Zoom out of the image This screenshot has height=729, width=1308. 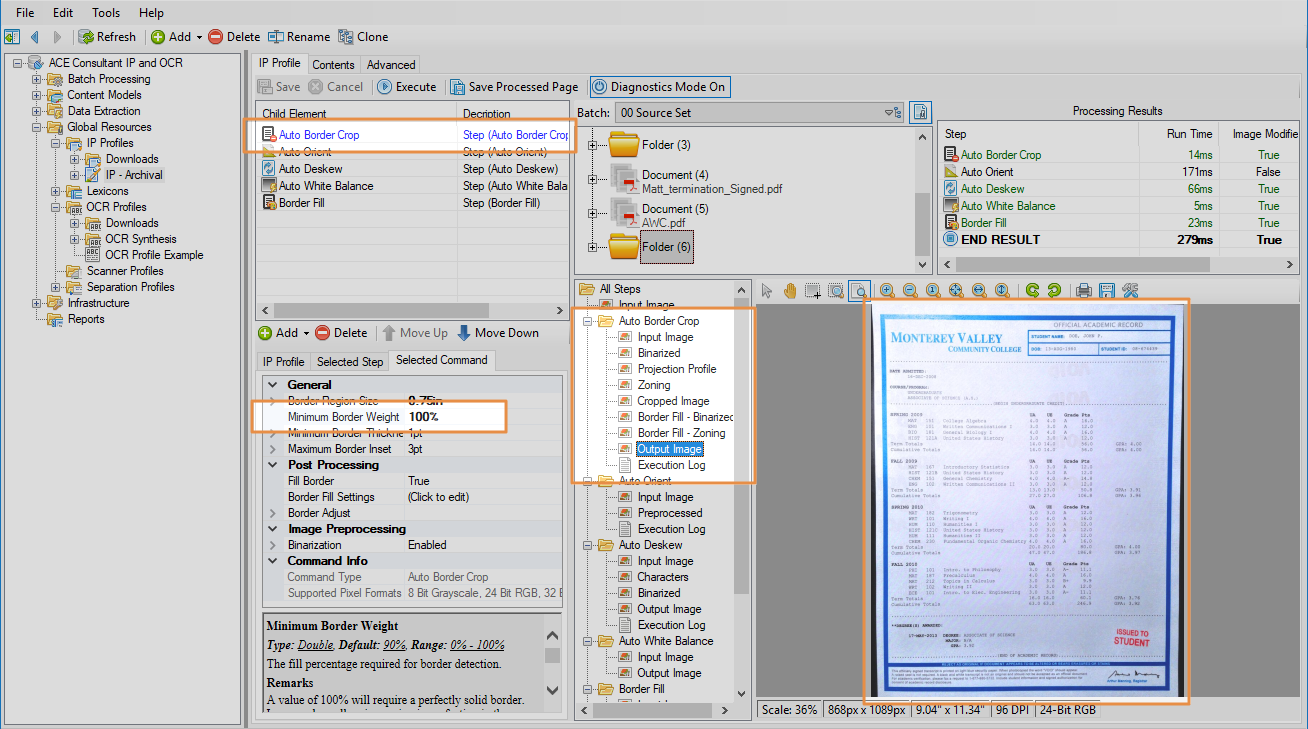click(910, 291)
